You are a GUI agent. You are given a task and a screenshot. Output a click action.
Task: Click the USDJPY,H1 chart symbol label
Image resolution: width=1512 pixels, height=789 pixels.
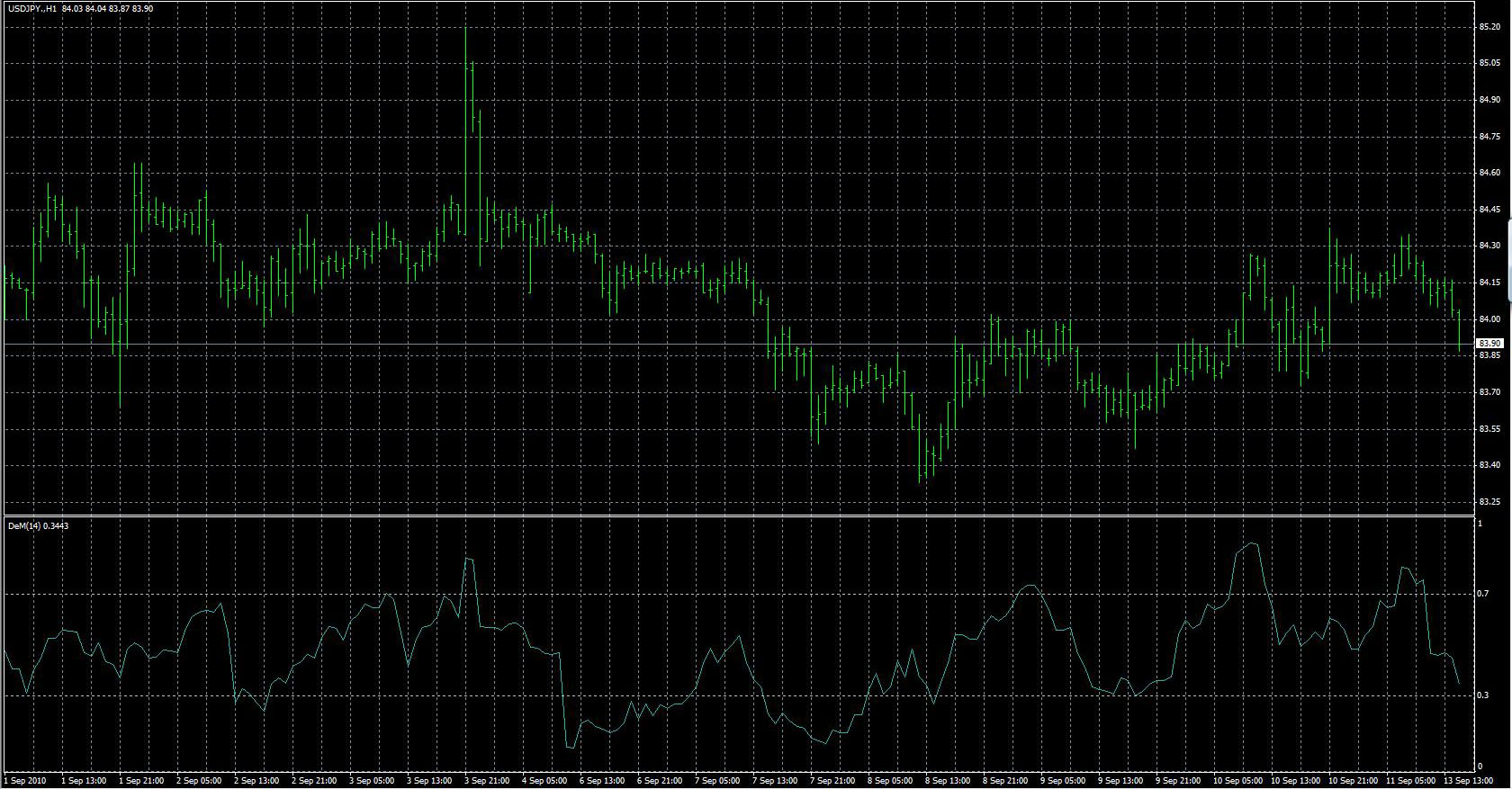(32, 8)
